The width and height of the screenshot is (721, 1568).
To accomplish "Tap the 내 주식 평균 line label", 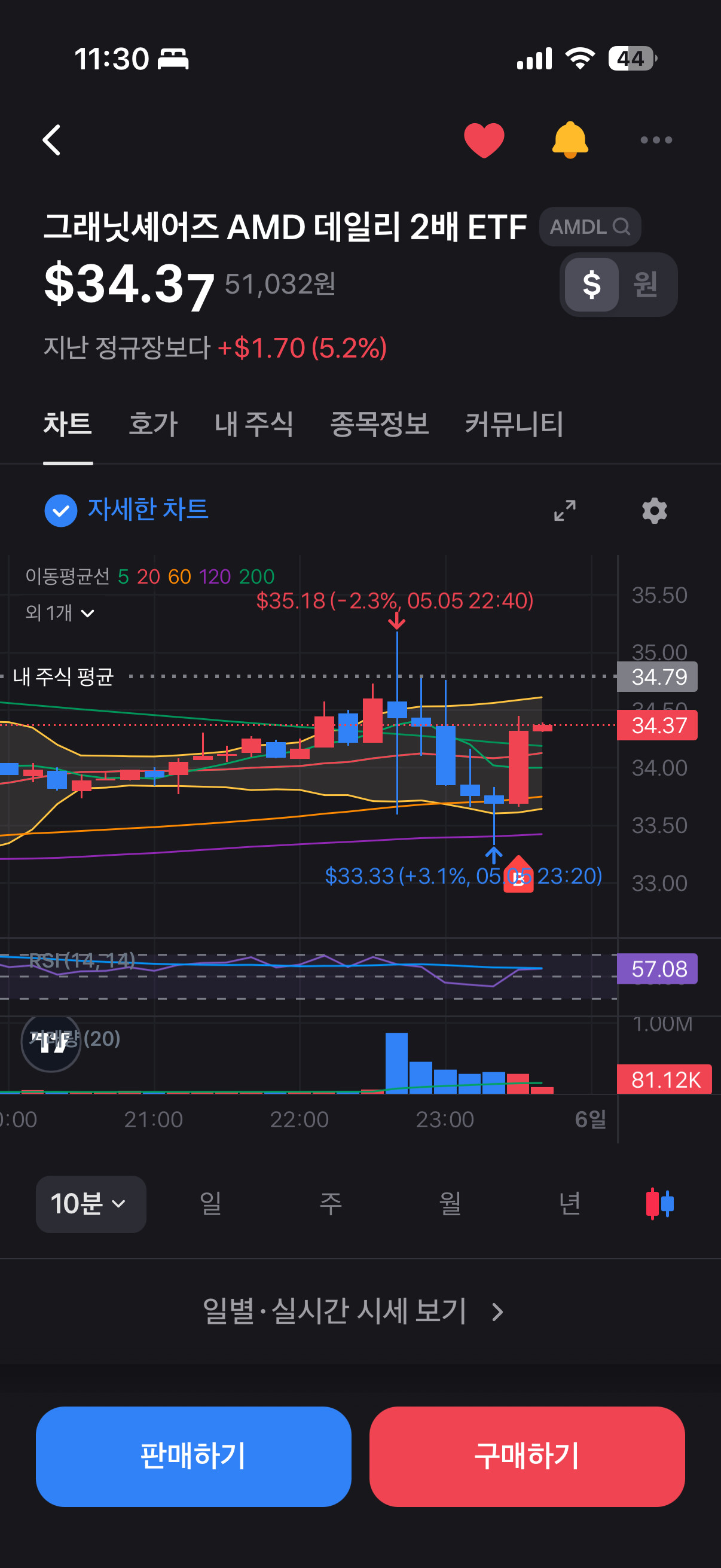I will pyautogui.click(x=63, y=676).
